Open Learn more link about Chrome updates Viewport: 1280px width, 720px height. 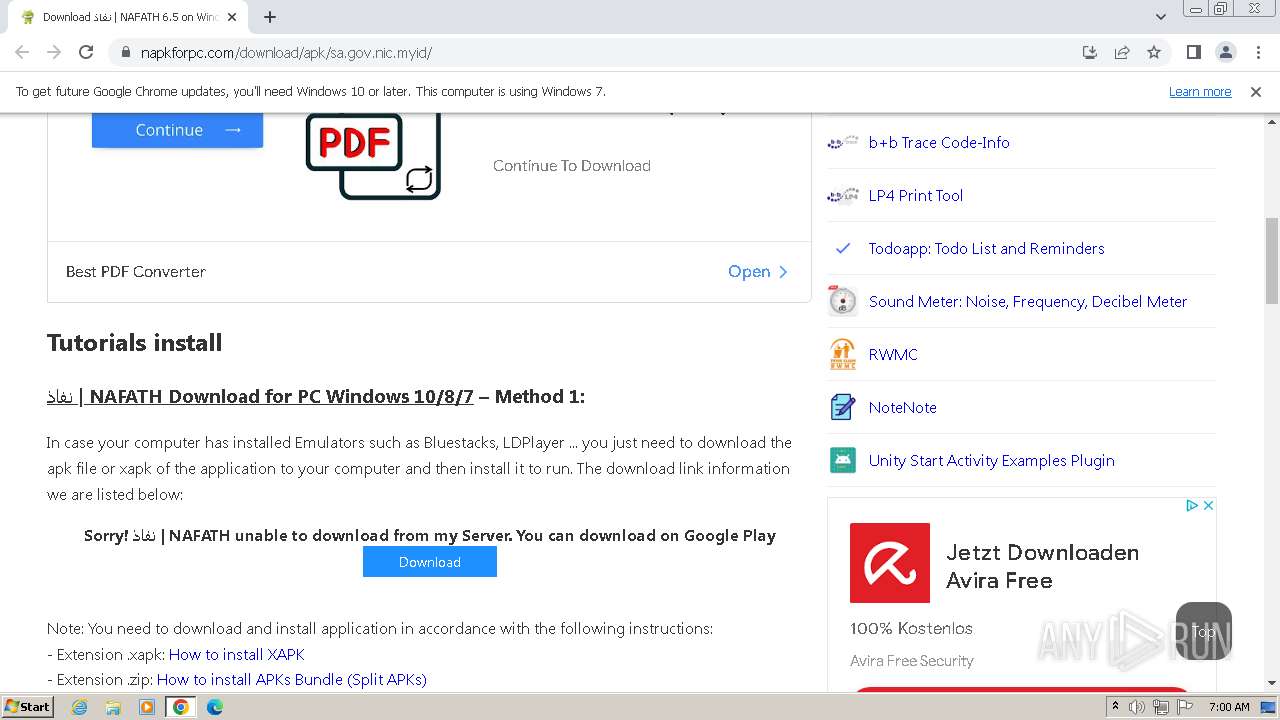(x=1200, y=91)
